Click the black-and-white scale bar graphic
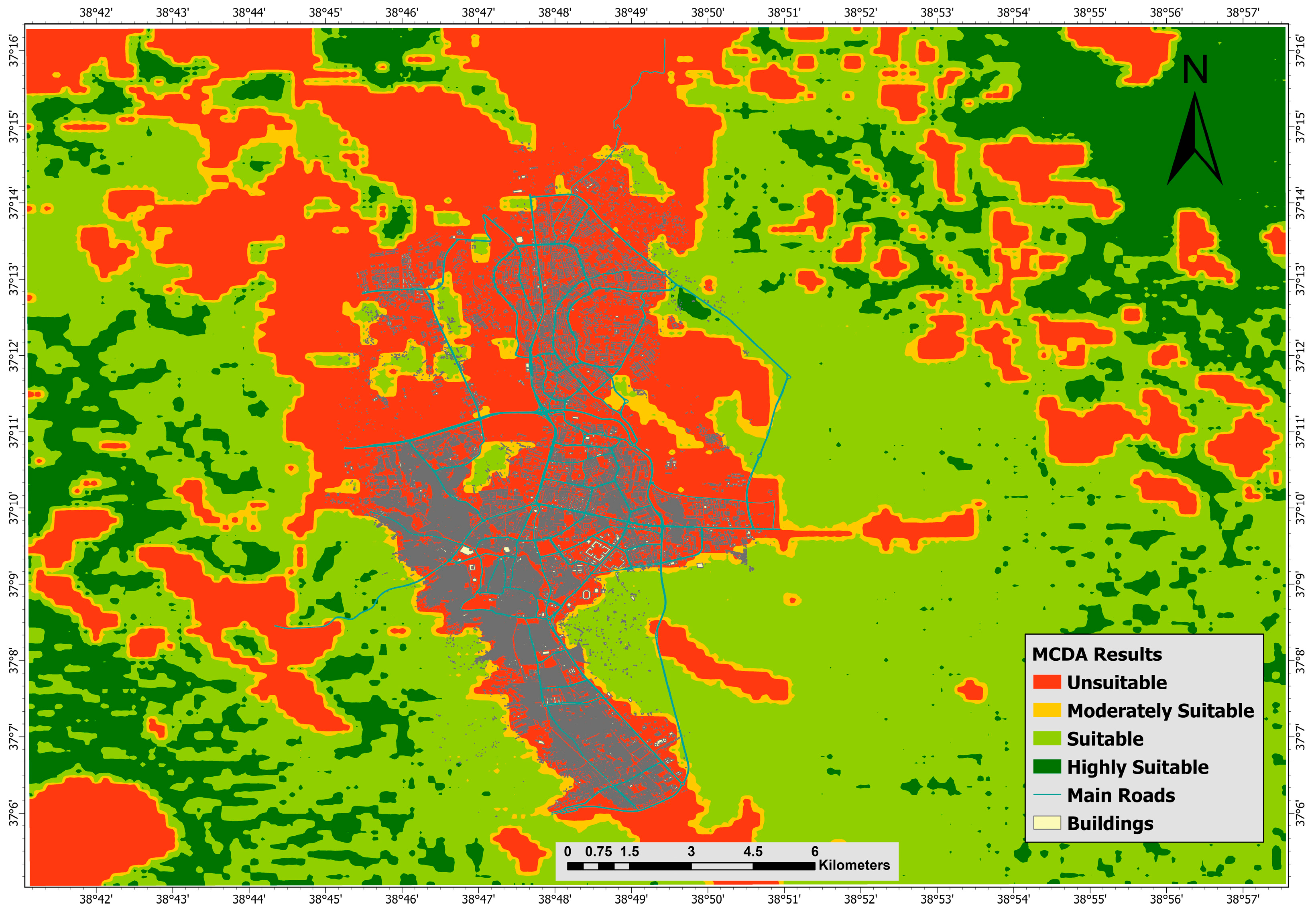Viewport: 1316px width, 912px height. click(691, 866)
